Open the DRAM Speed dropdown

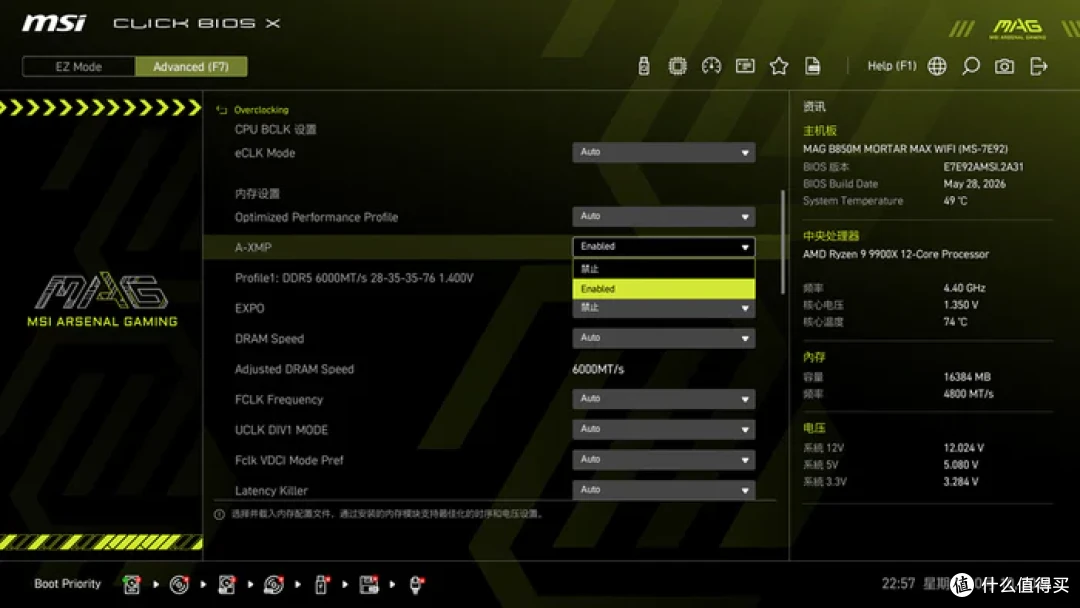pos(663,338)
